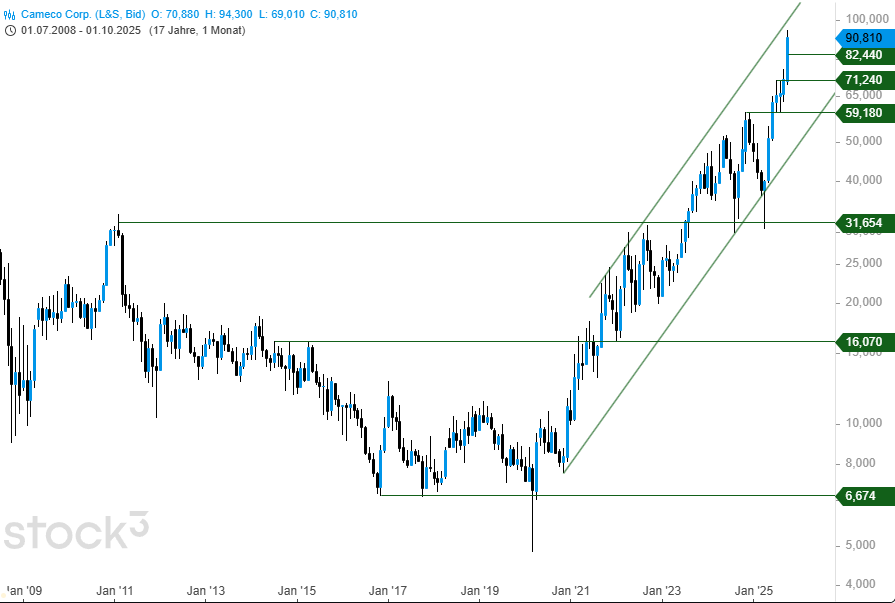
Task: Click the 25,000 price axis tick
Action: (x=864, y=263)
